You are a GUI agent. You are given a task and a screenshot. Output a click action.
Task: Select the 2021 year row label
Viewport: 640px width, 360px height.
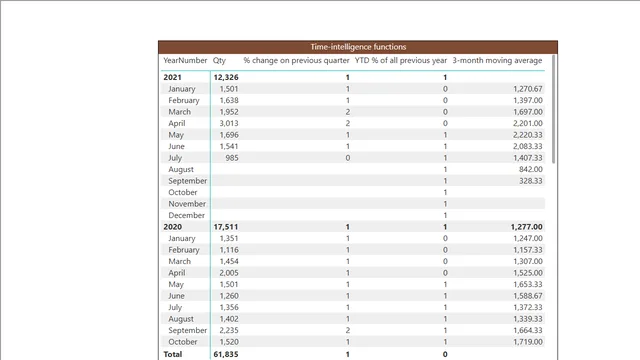172,77
